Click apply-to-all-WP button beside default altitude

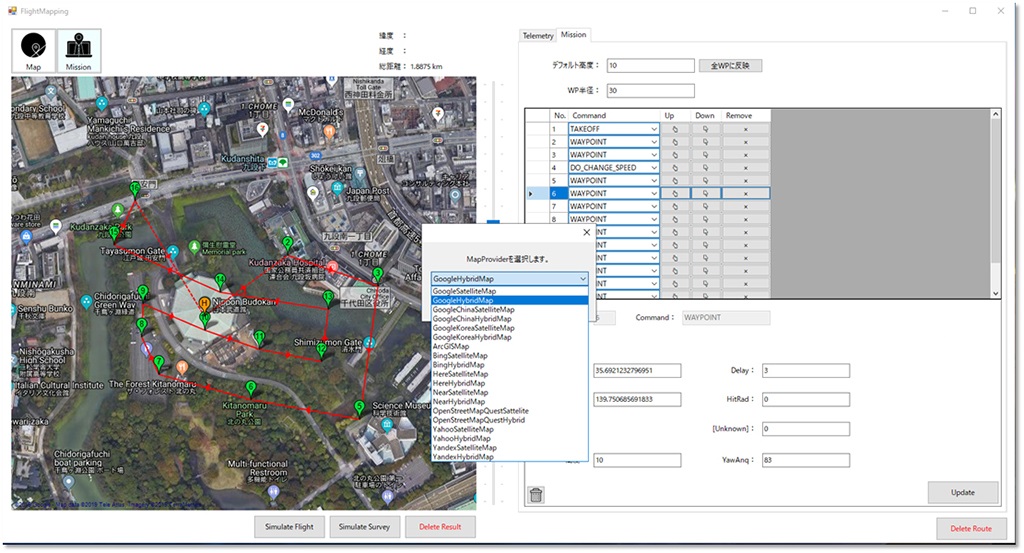coord(730,65)
